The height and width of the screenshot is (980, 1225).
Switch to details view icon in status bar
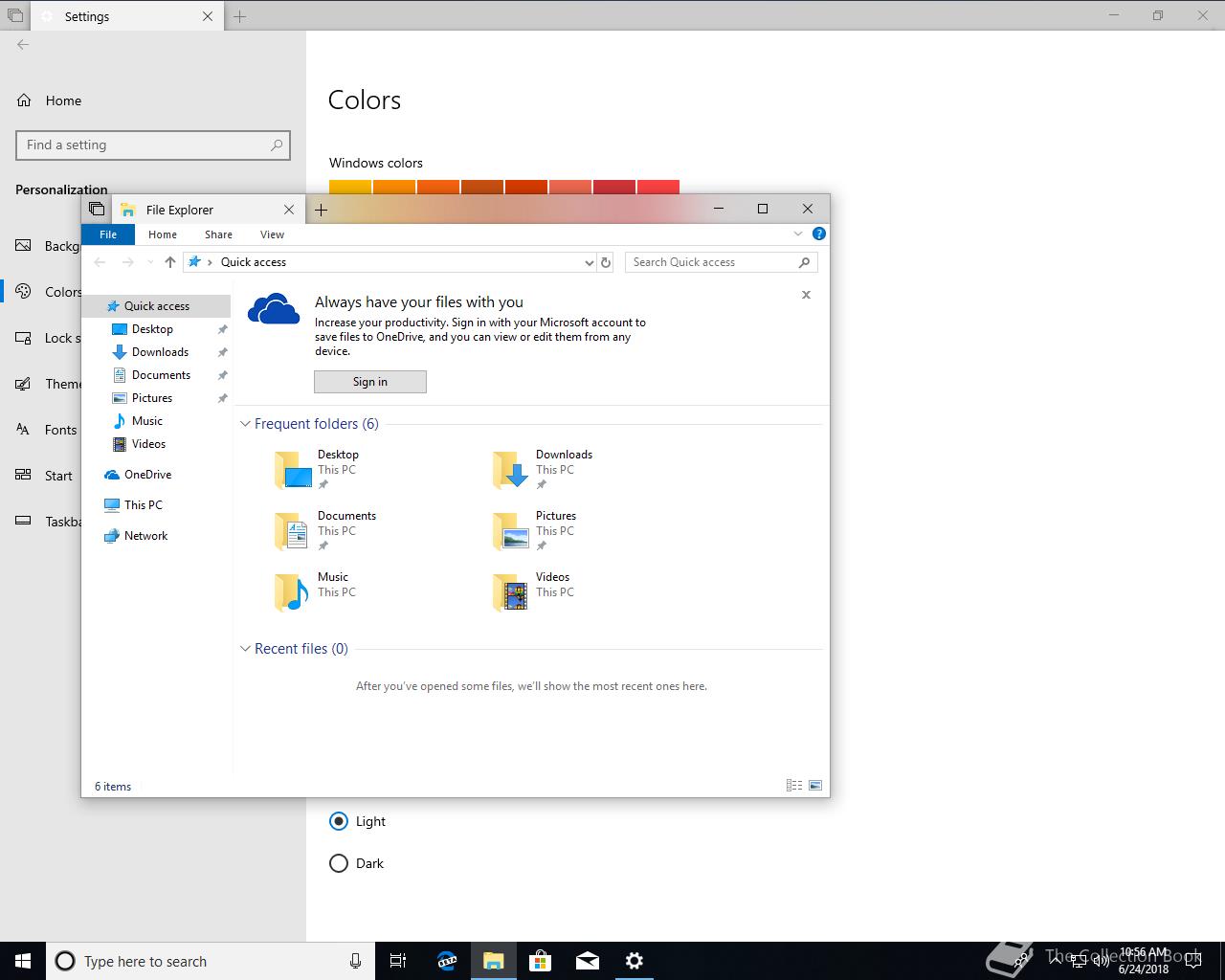click(x=794, y=786)
